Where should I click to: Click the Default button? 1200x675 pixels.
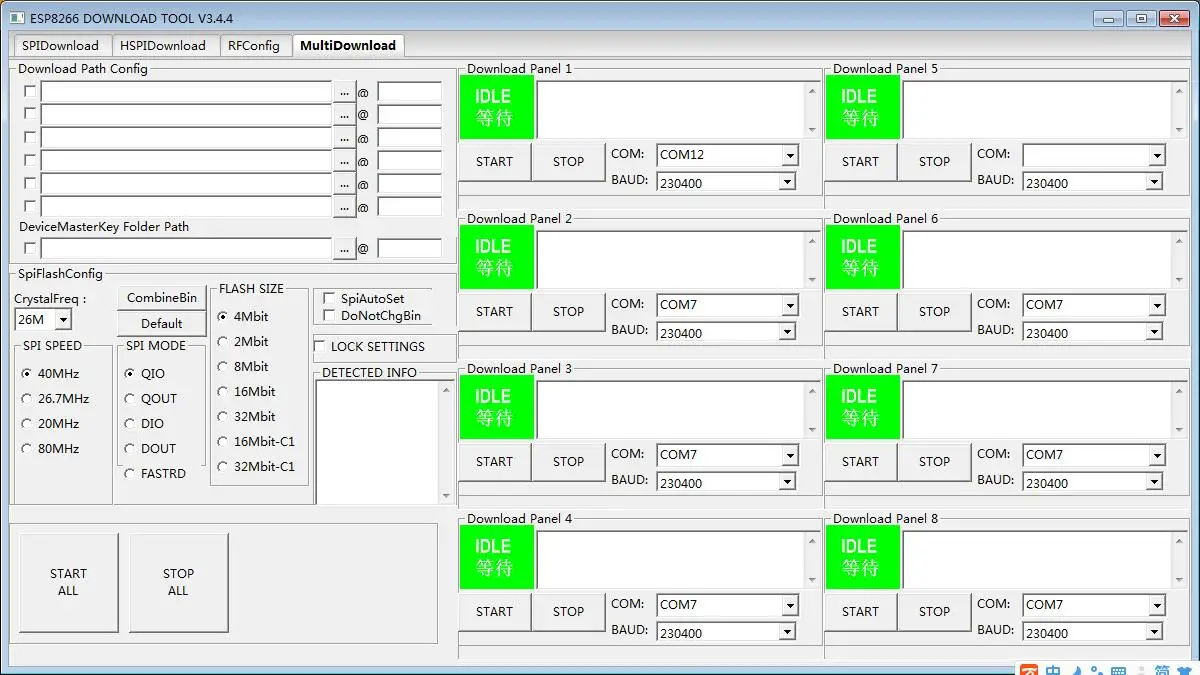click(162, 323)
